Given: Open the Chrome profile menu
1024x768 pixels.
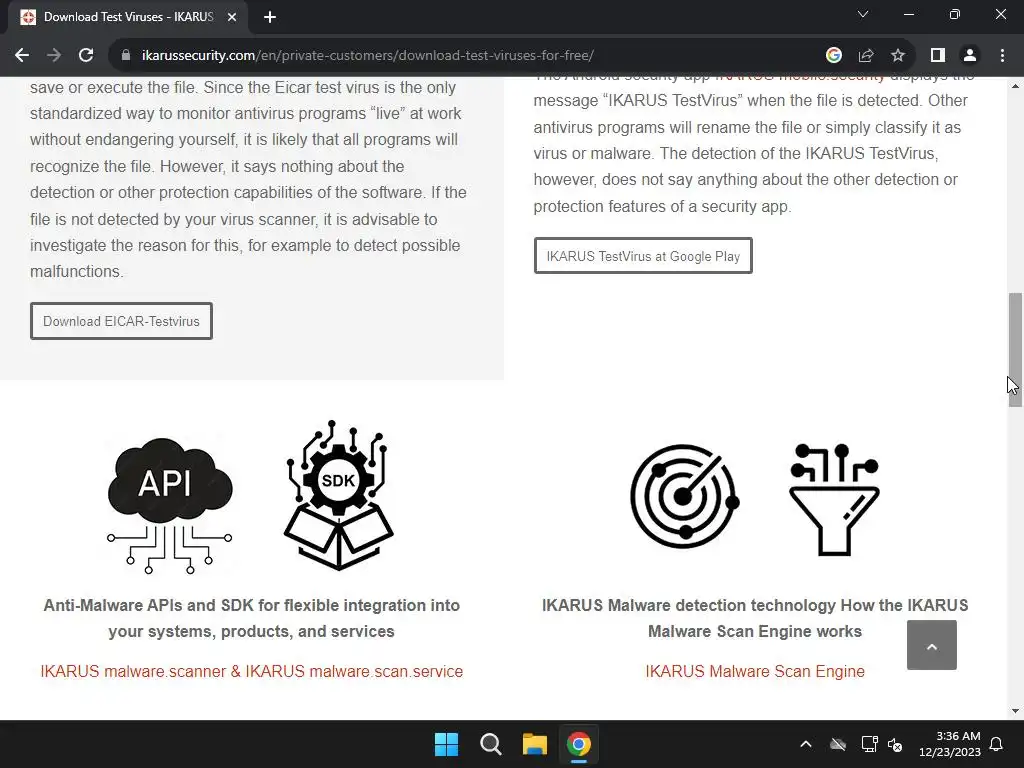Looking at the screenshot, I should (970, 56).
